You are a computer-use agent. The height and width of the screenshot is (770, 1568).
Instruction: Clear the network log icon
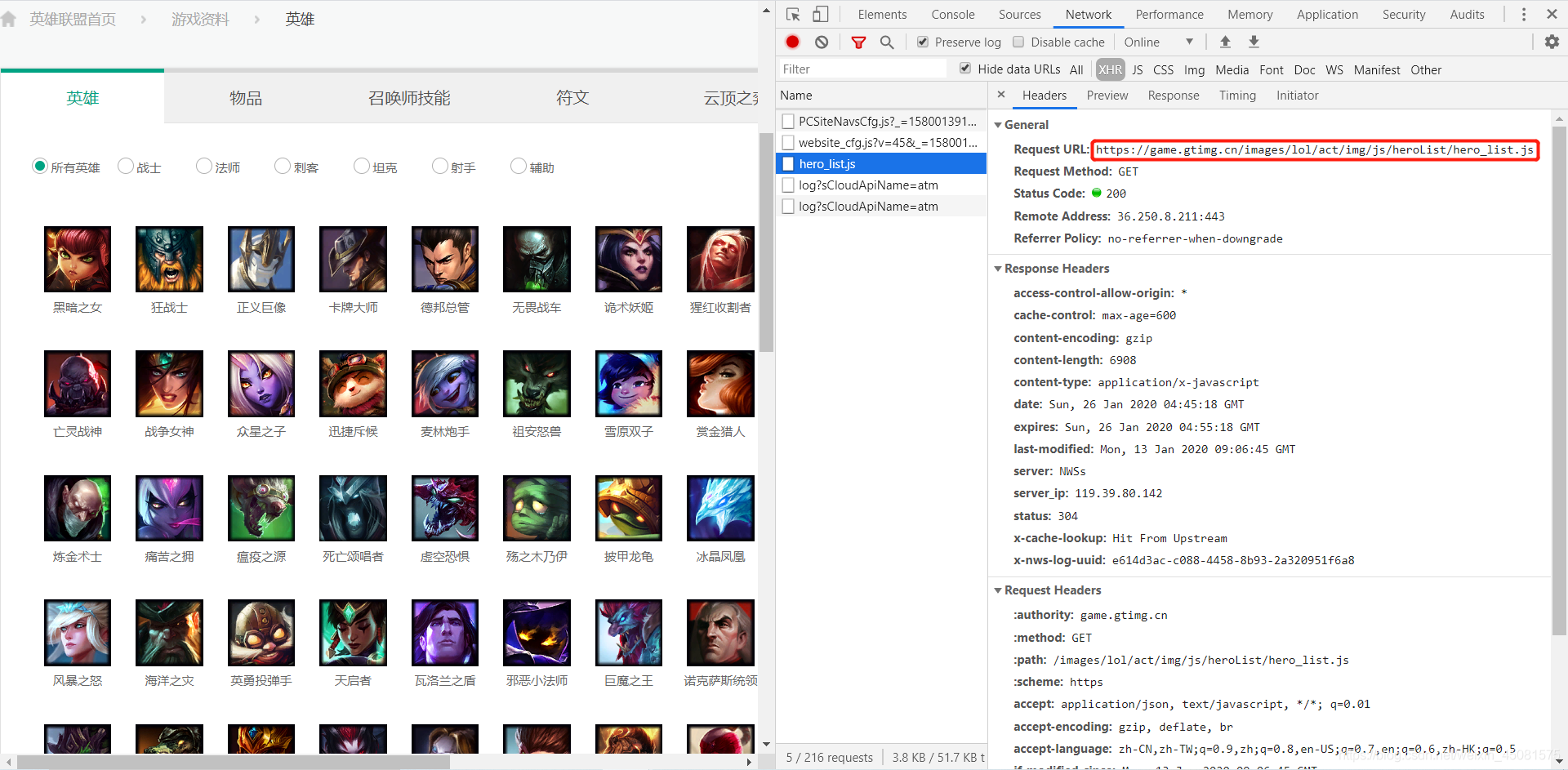pyautogui.click(x=822, y=42)
